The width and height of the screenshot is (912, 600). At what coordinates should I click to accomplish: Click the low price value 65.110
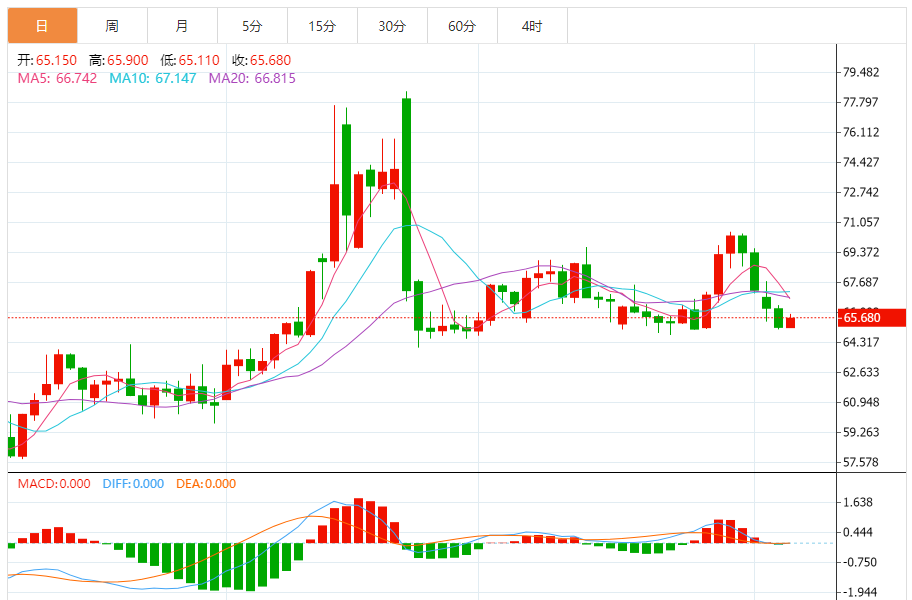[199, 60]
